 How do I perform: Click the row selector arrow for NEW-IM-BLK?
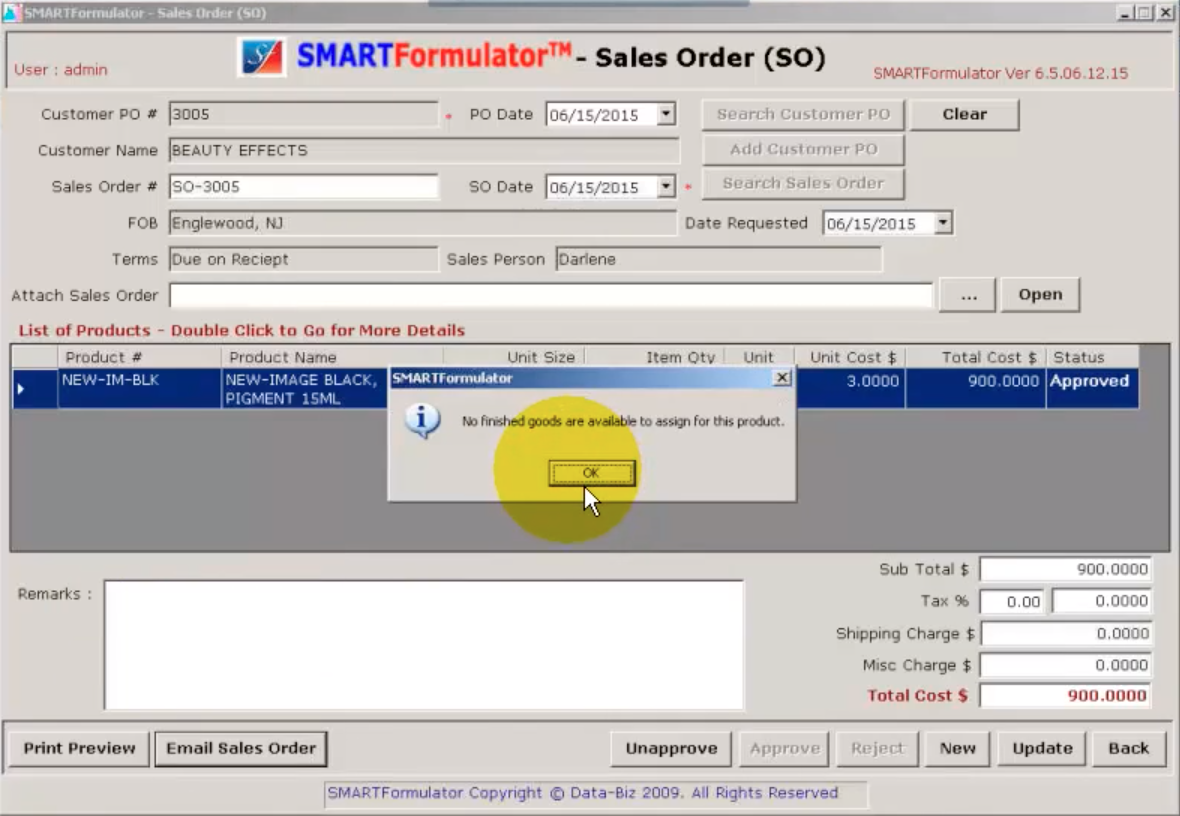coord(35,388)
